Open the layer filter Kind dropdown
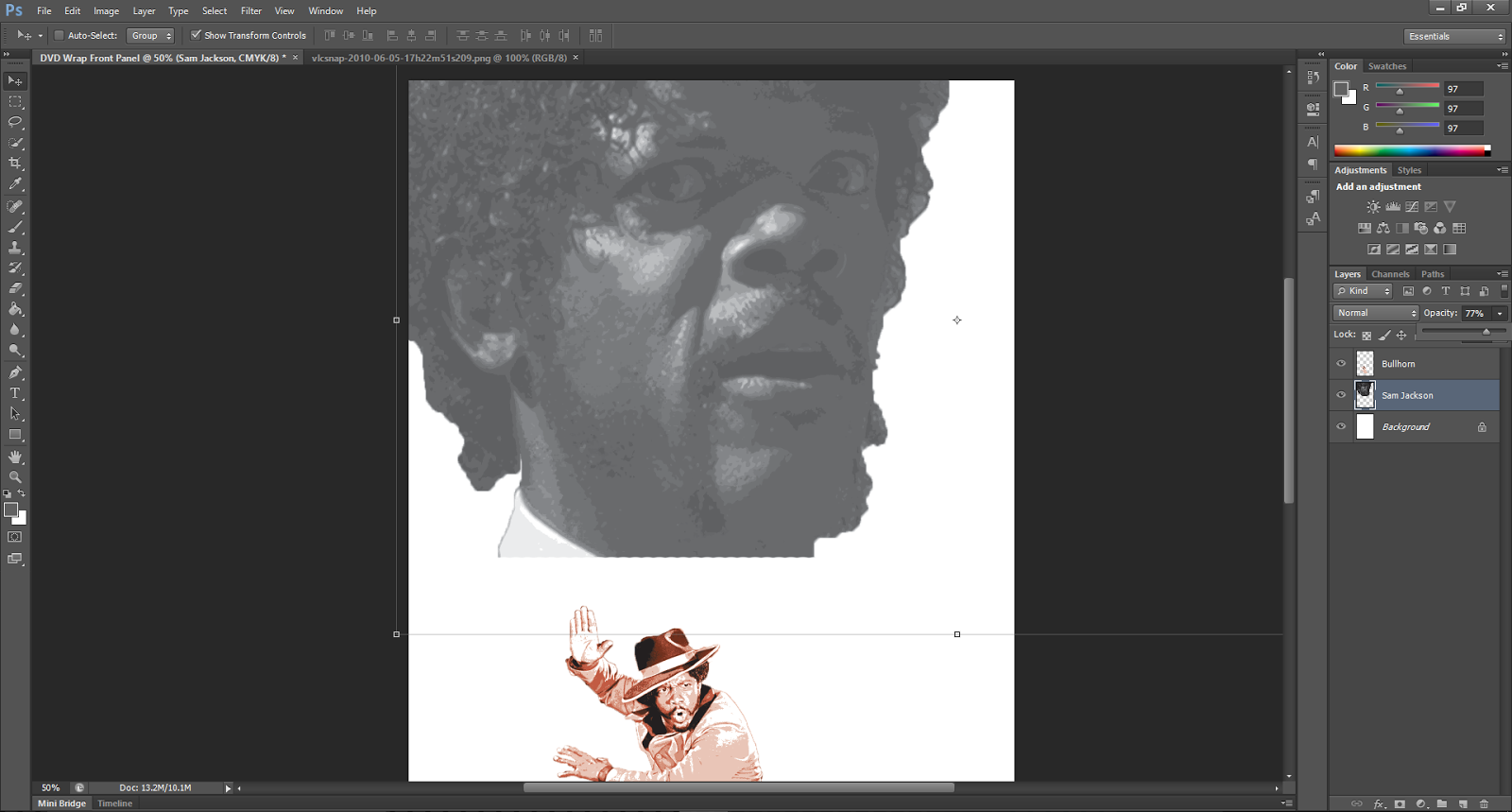 1363,291
